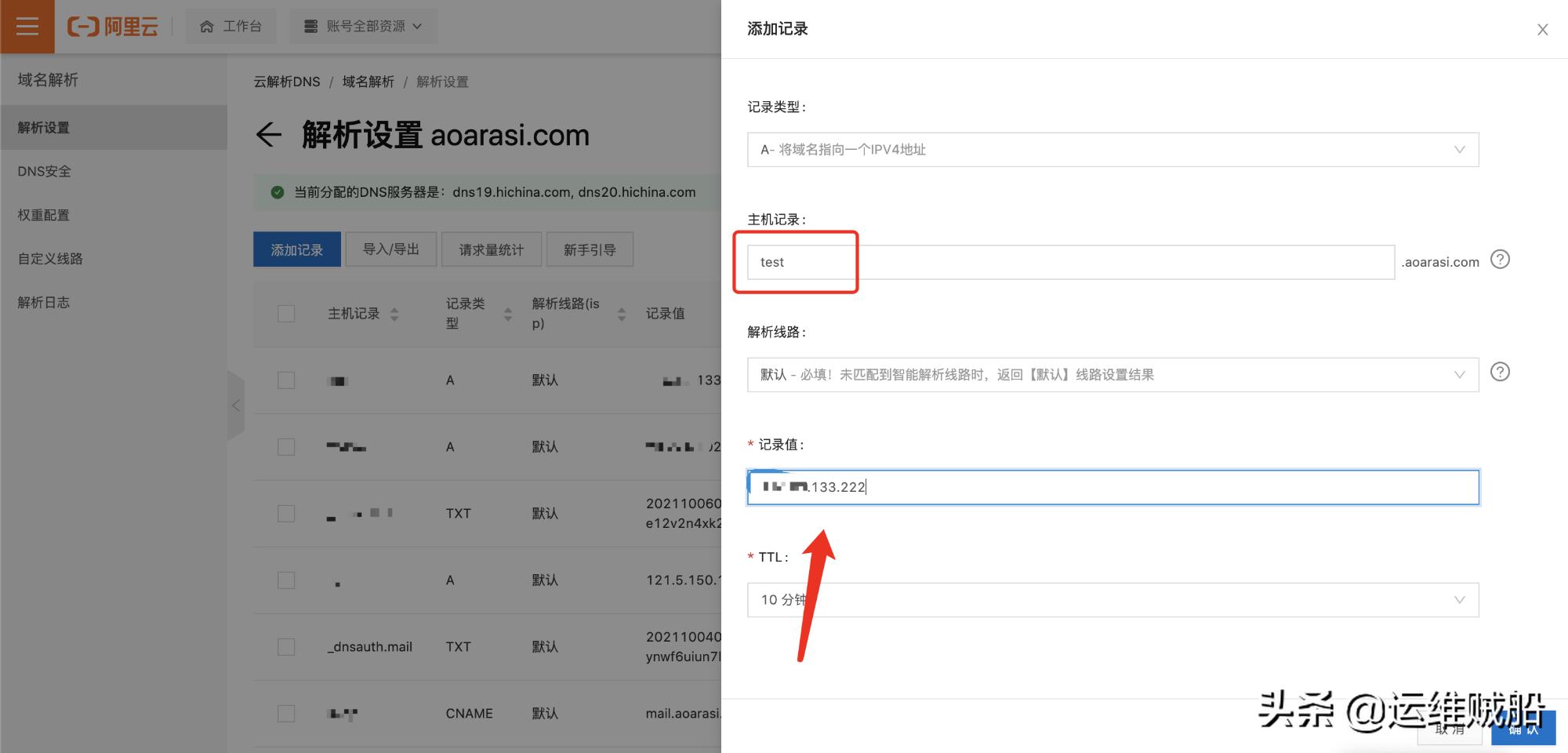Open the help icon beside 解析线路 dropdown
Viewport: 1568px width, 753px height.
1500,372
